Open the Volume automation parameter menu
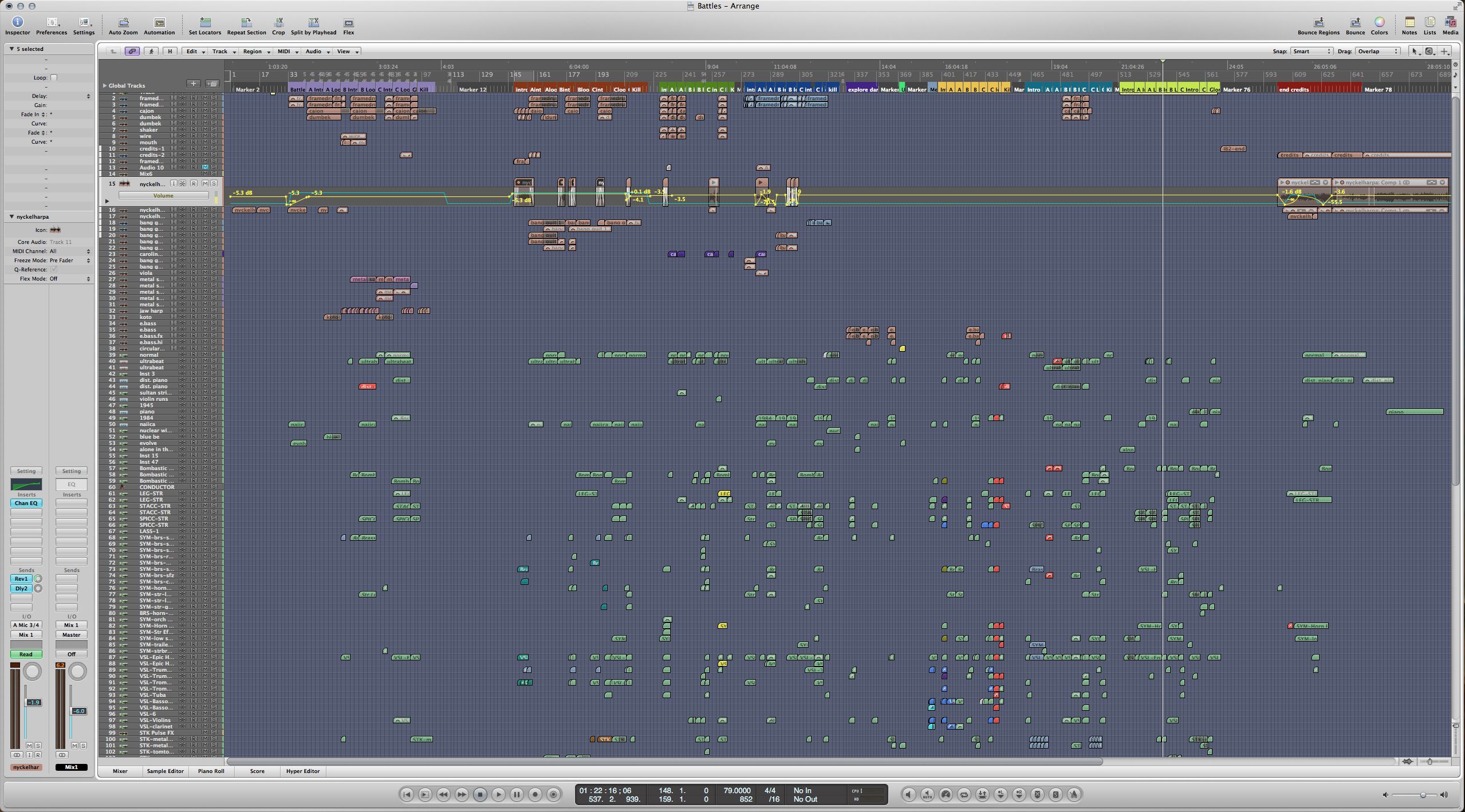Image resolution: width=1465 pixels, height=812 pixels. coord(163,196)
